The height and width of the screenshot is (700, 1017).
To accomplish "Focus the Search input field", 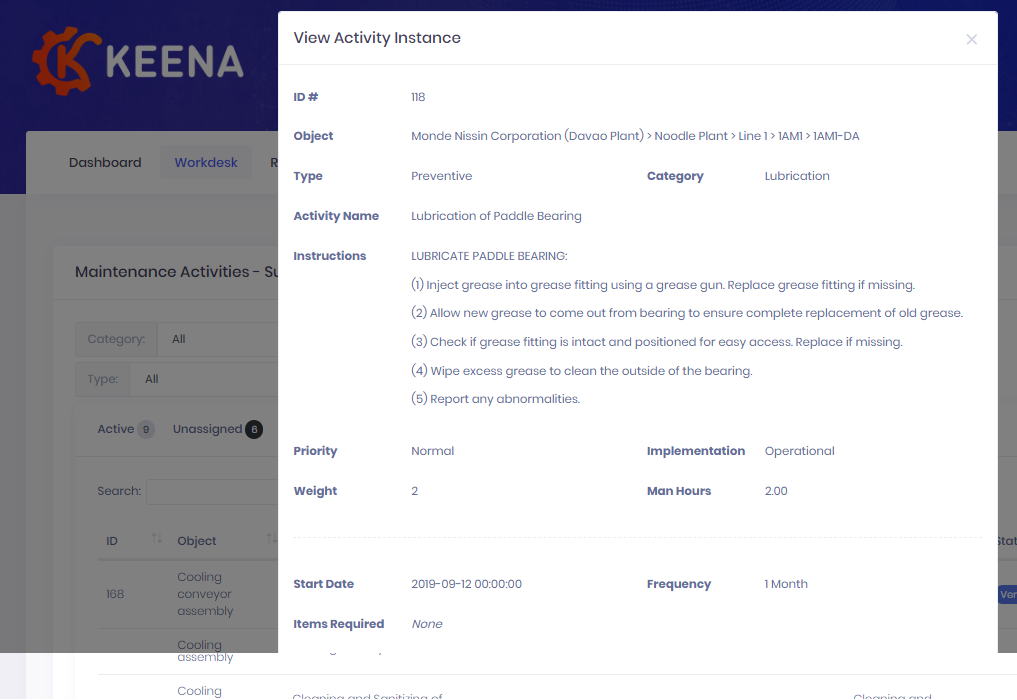I will 212,491.
